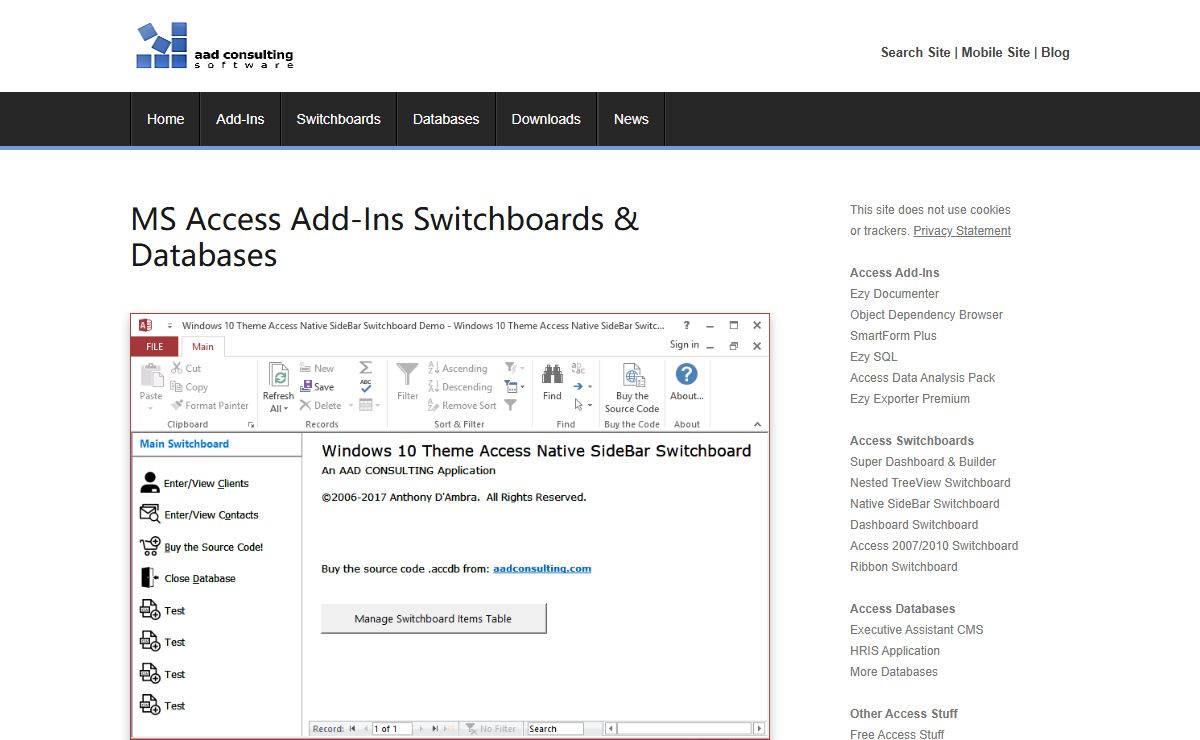
Task: Open the Ezy Documenter link
Action: (894, 294)
